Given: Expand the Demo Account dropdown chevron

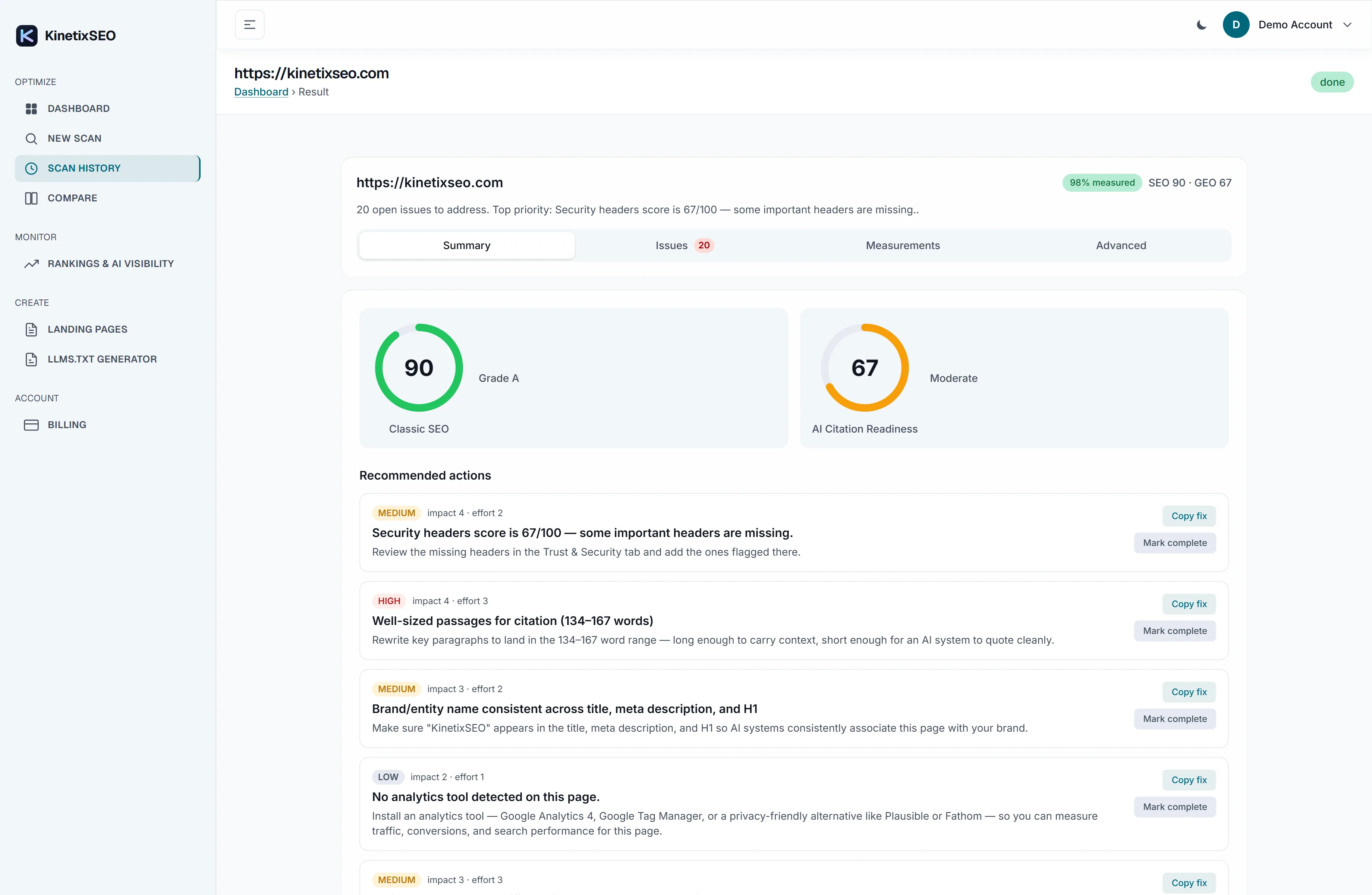Looking at the screenshot, I should pos(1347,25).
